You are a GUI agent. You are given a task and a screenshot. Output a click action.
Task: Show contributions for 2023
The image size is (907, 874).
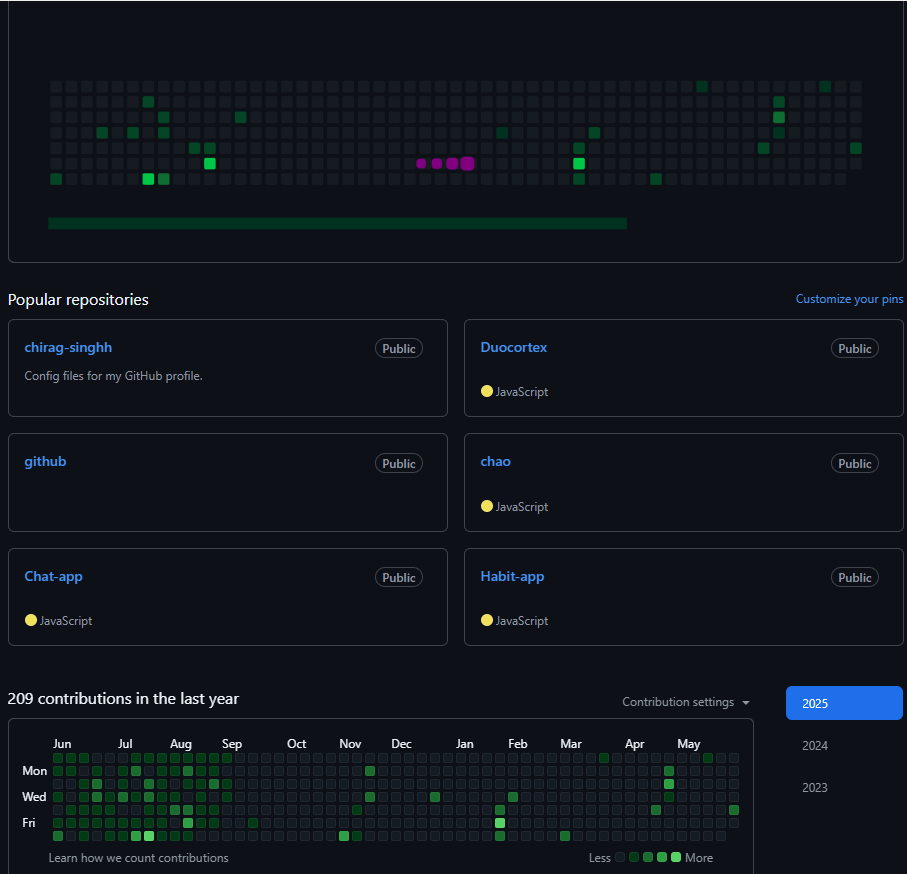[815, 788]
